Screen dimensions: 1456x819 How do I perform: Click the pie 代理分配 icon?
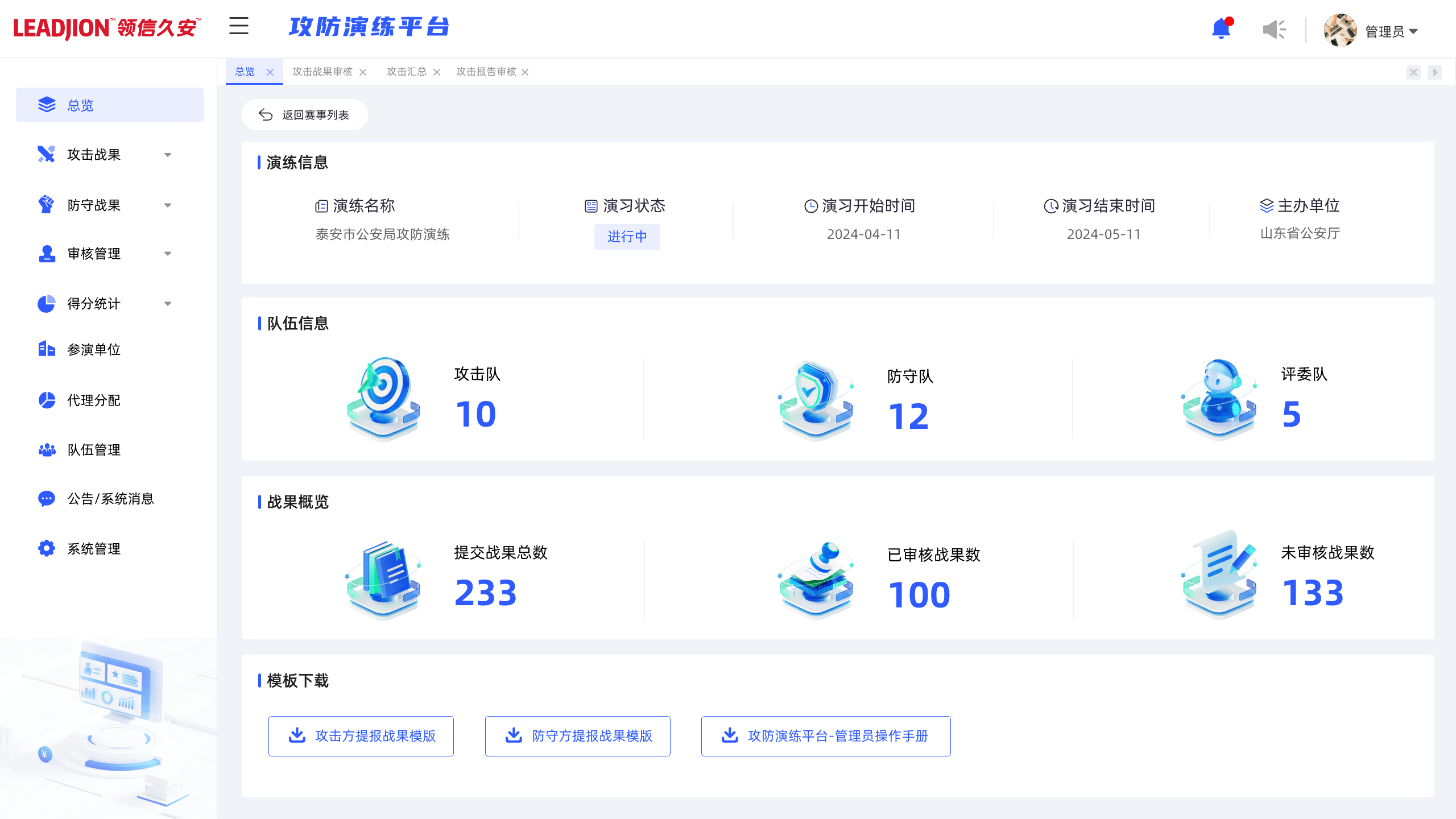click(47, 400)
